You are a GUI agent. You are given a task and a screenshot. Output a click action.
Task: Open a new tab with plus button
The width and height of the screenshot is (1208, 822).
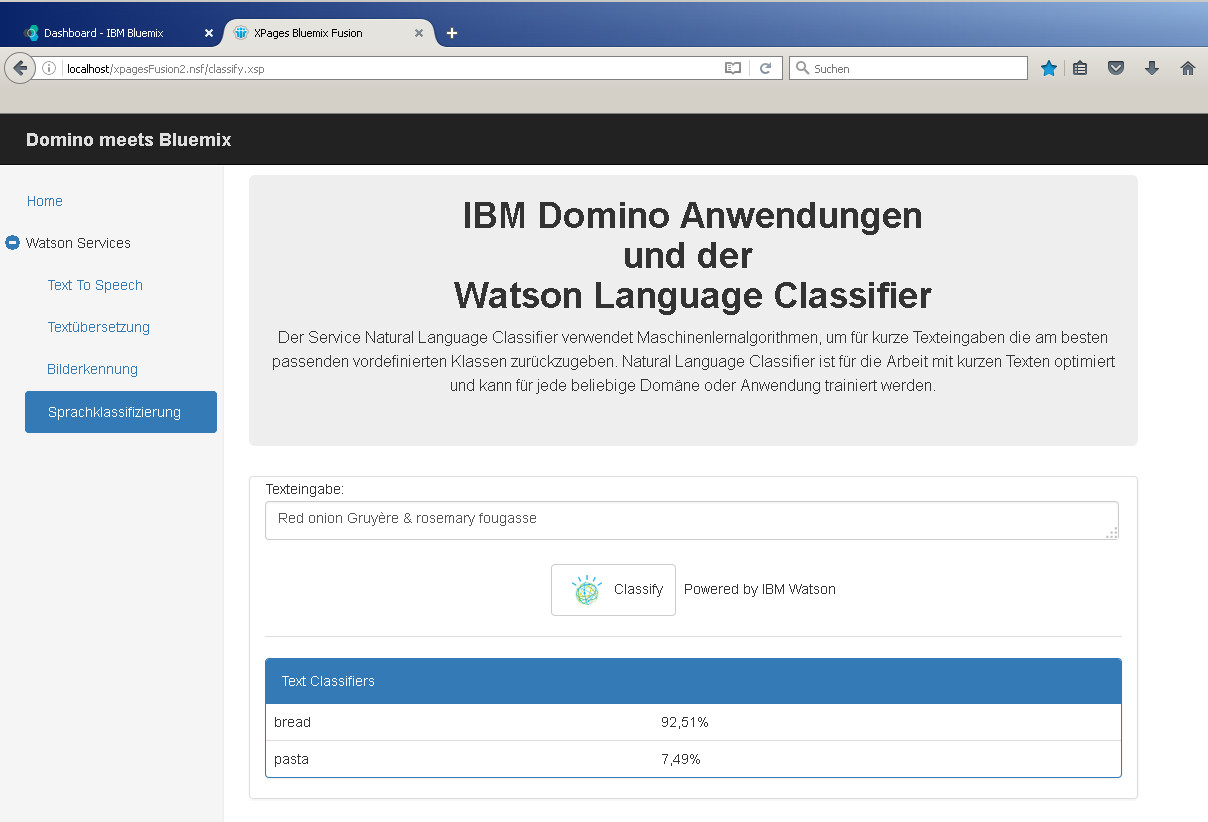pos(452,33)
